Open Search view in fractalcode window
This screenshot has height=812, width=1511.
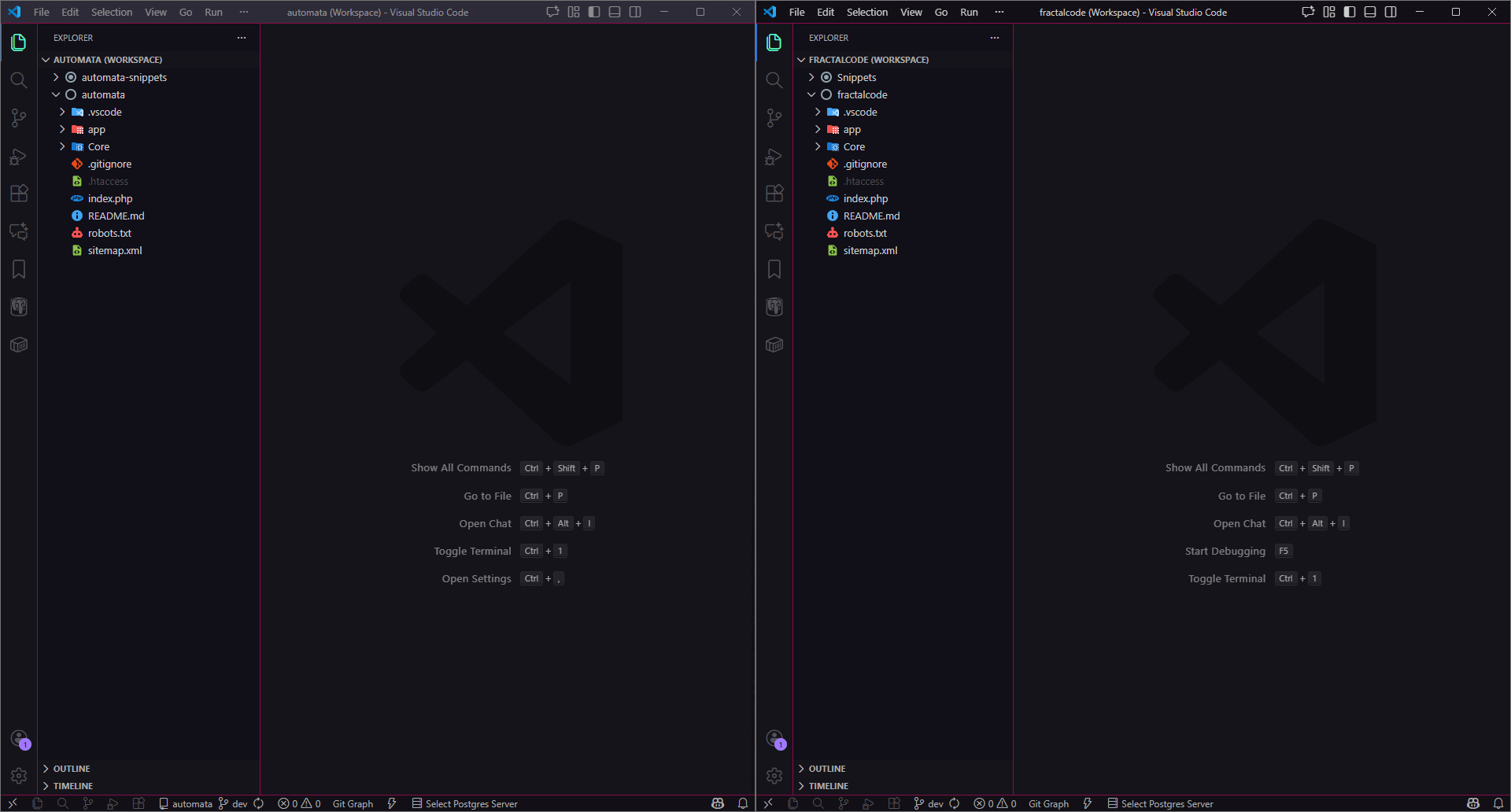(774, 80)
